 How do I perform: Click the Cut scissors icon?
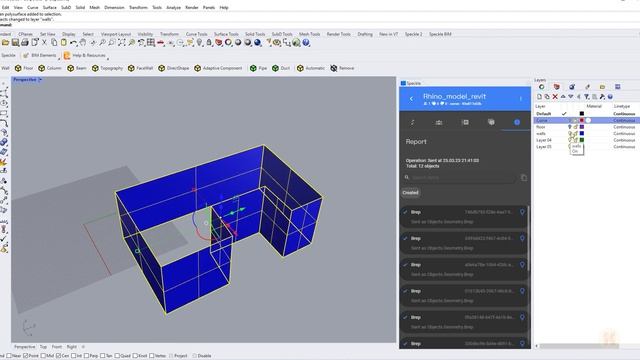(x=44, y=42)
